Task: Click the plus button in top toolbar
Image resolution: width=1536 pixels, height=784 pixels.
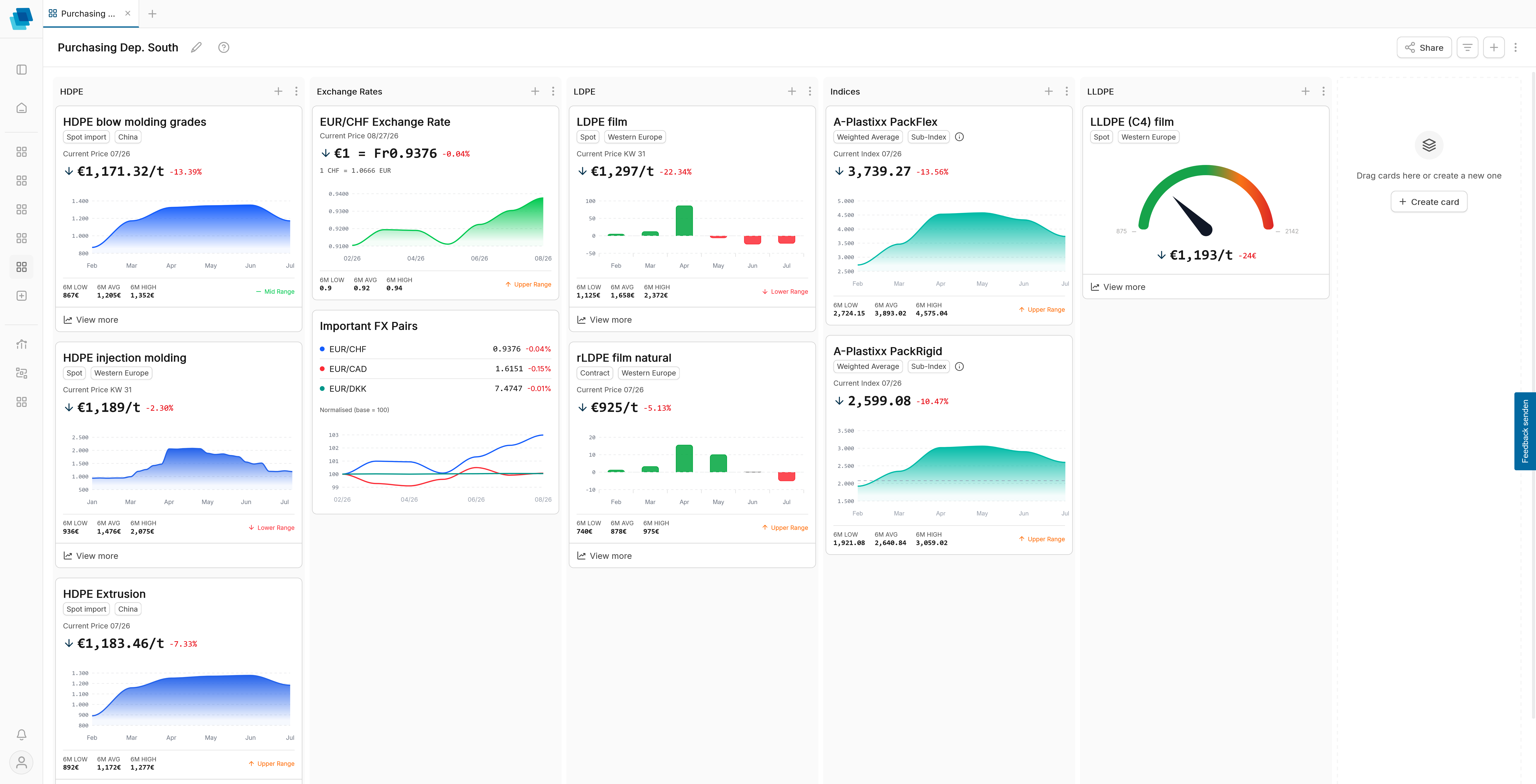Action: [x=1494, y=48]
